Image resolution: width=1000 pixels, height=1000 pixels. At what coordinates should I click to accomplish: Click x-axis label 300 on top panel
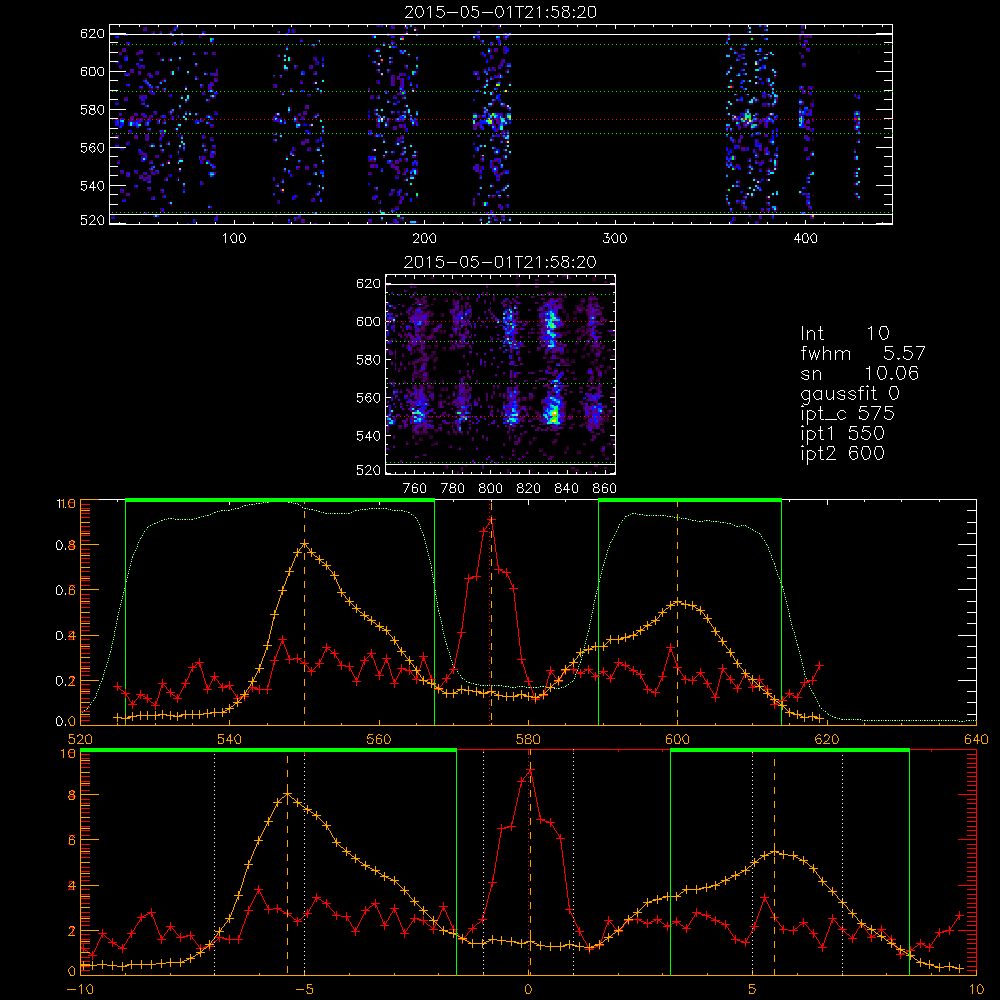point(614,239)
